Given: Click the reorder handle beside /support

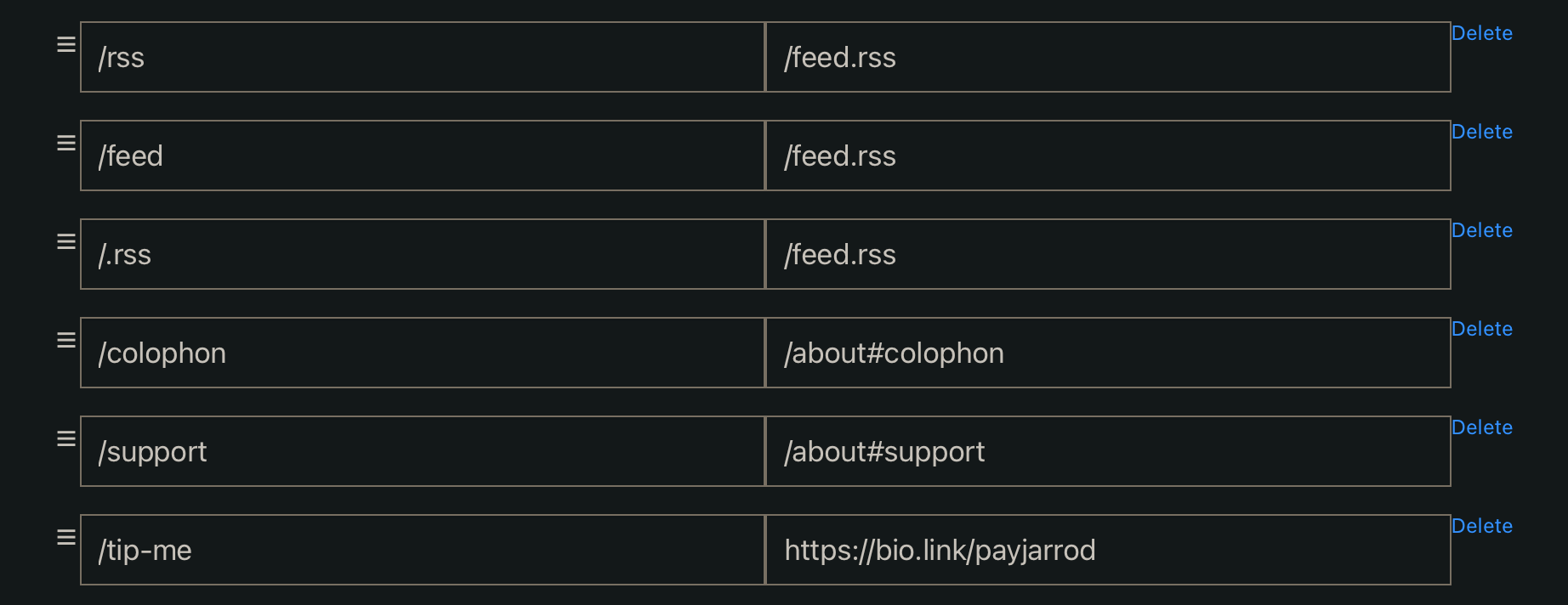Looking at the screenshot, I should click(66, 439).
